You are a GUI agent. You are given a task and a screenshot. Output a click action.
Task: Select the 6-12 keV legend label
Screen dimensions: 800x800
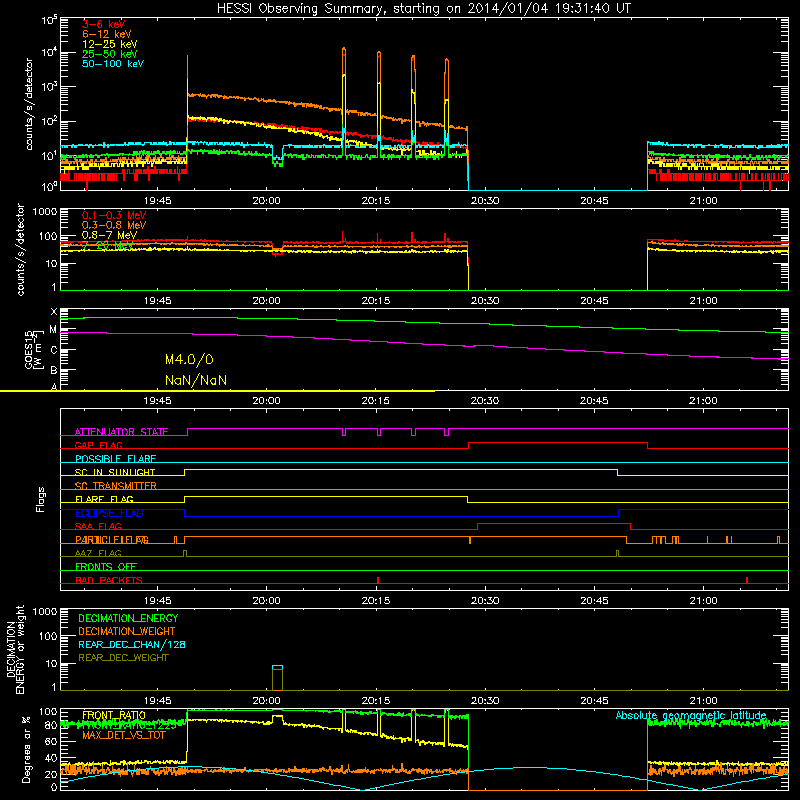click(x=106, y=34)
